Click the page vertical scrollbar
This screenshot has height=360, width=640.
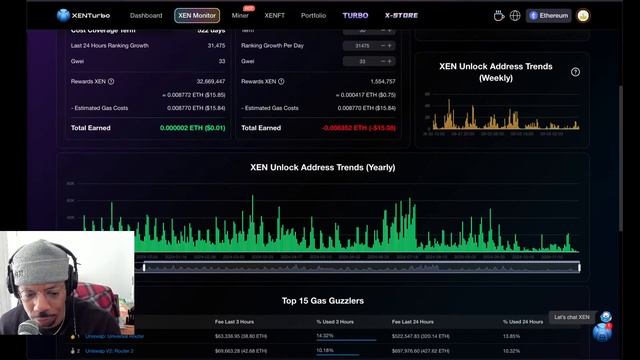[621, 158]
